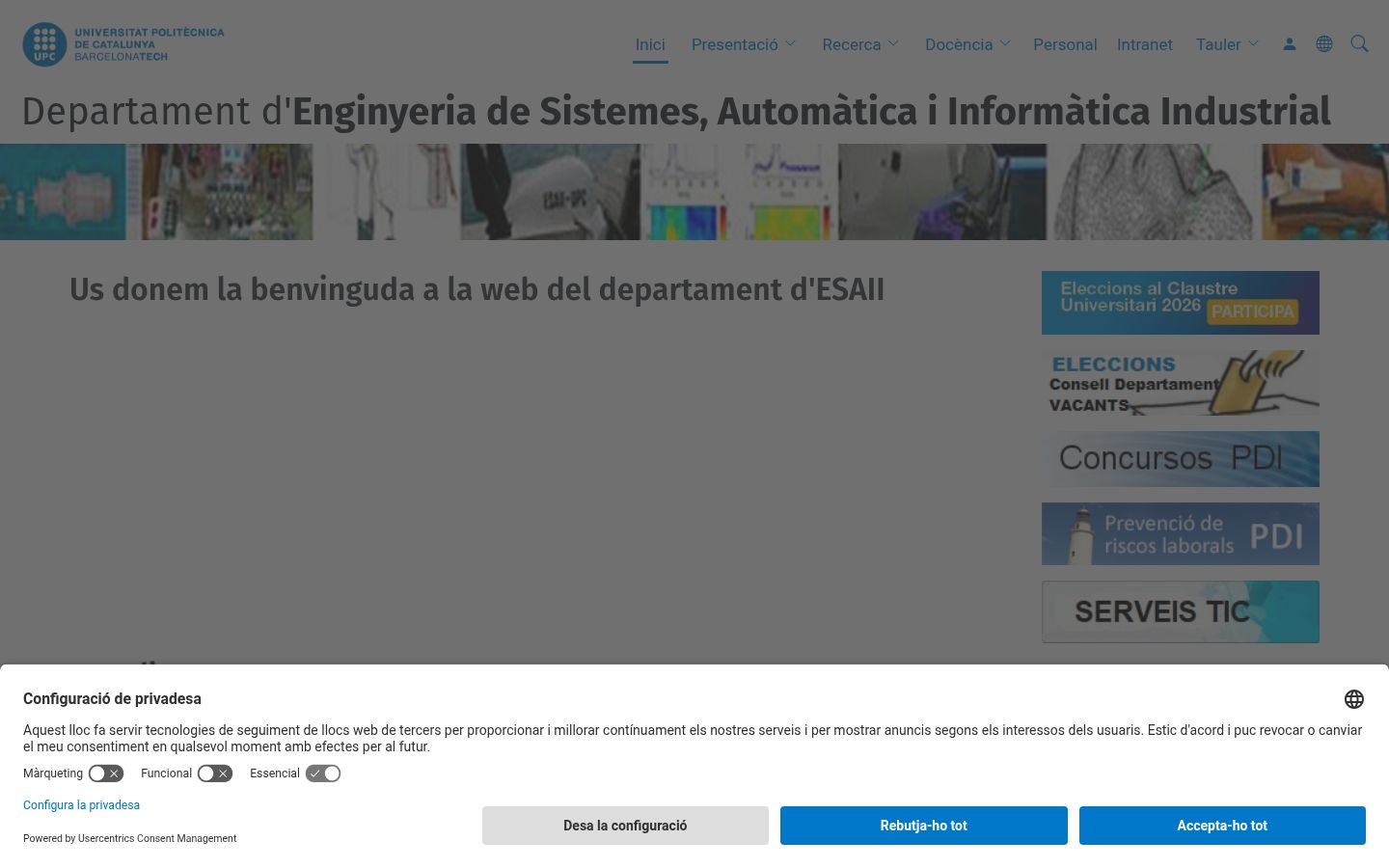Open the Concursos PDI banner
Viewport: 1389px width, 868px height.
tap(1181, 459)
